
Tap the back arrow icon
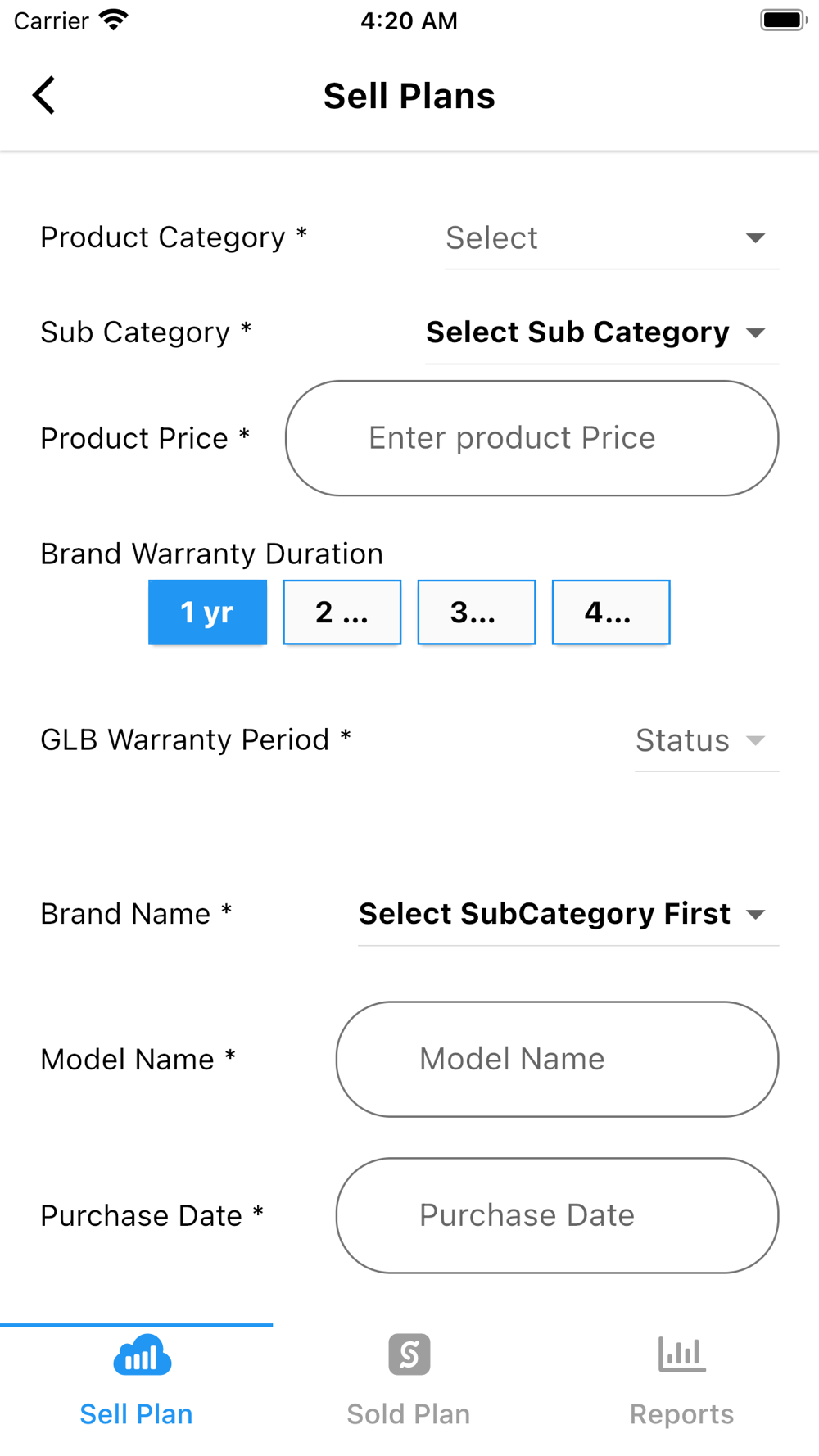click(x=44, y=95)
